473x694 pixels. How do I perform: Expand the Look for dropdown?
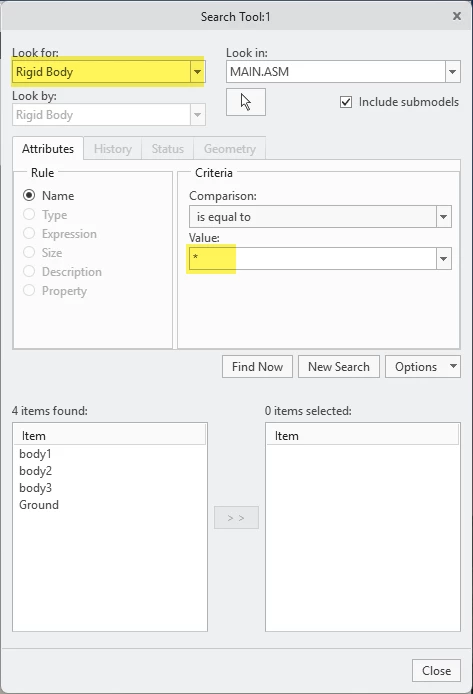click(197, 72)
